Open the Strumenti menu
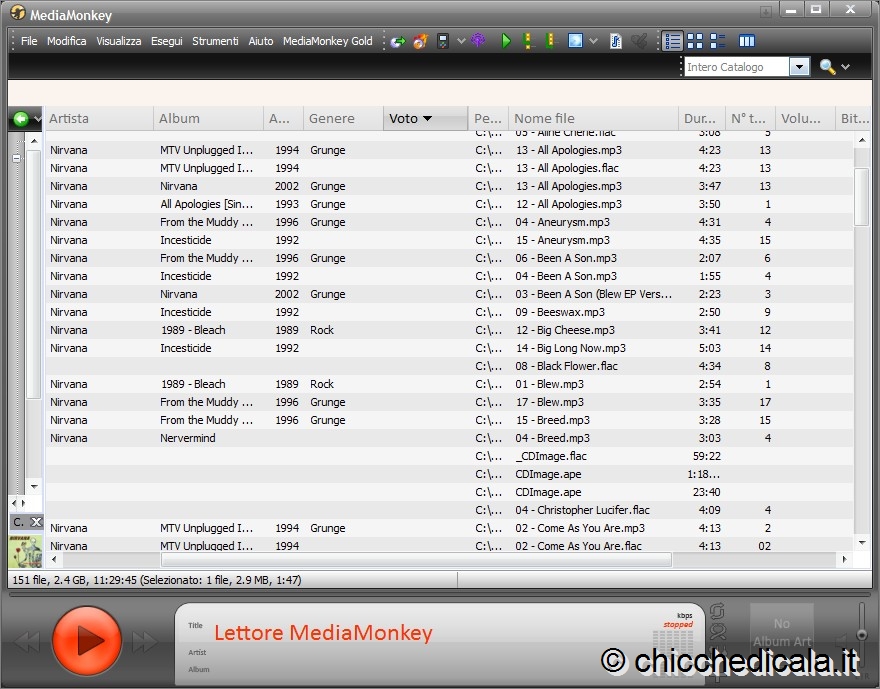 tap(215, 41)
